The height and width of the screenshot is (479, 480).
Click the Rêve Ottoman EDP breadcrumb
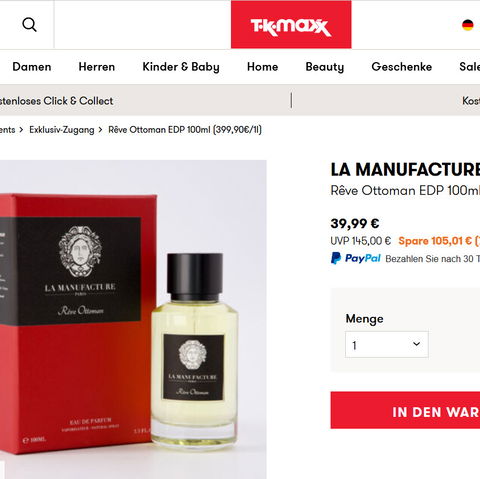(x=185, y=130)
